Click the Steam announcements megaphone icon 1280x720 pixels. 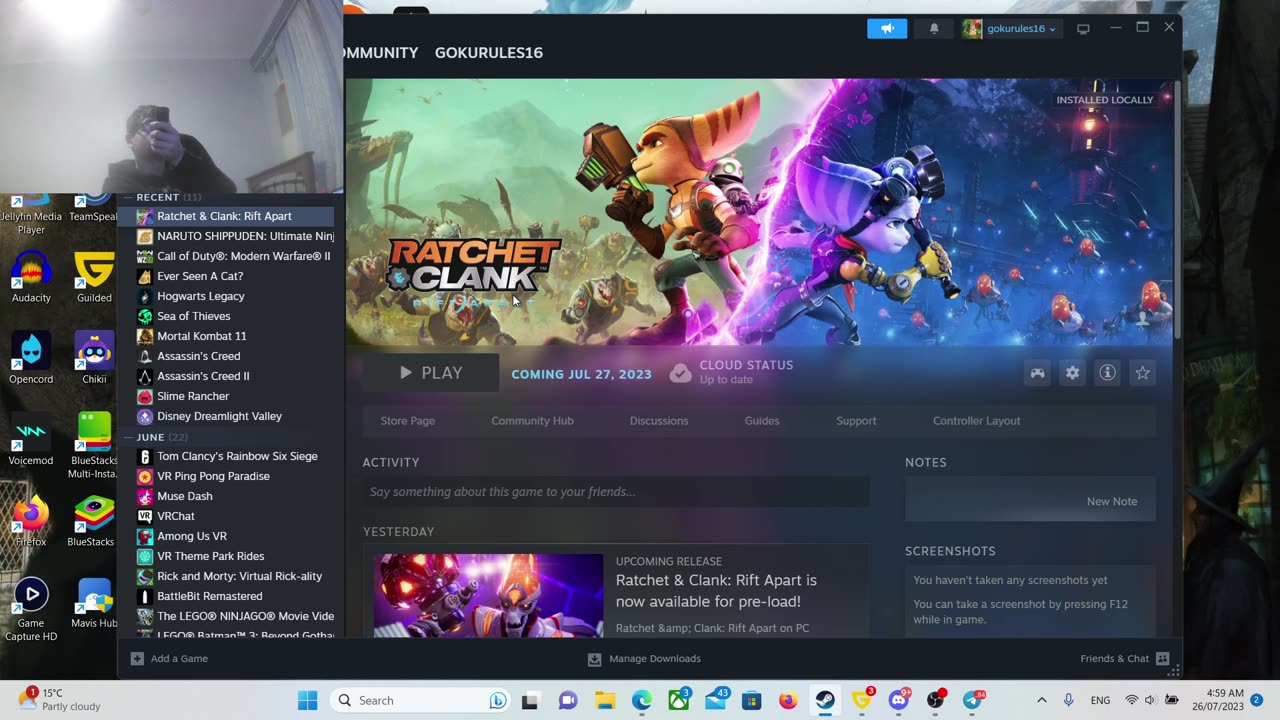pyautogui.click(x=887, y=28)
